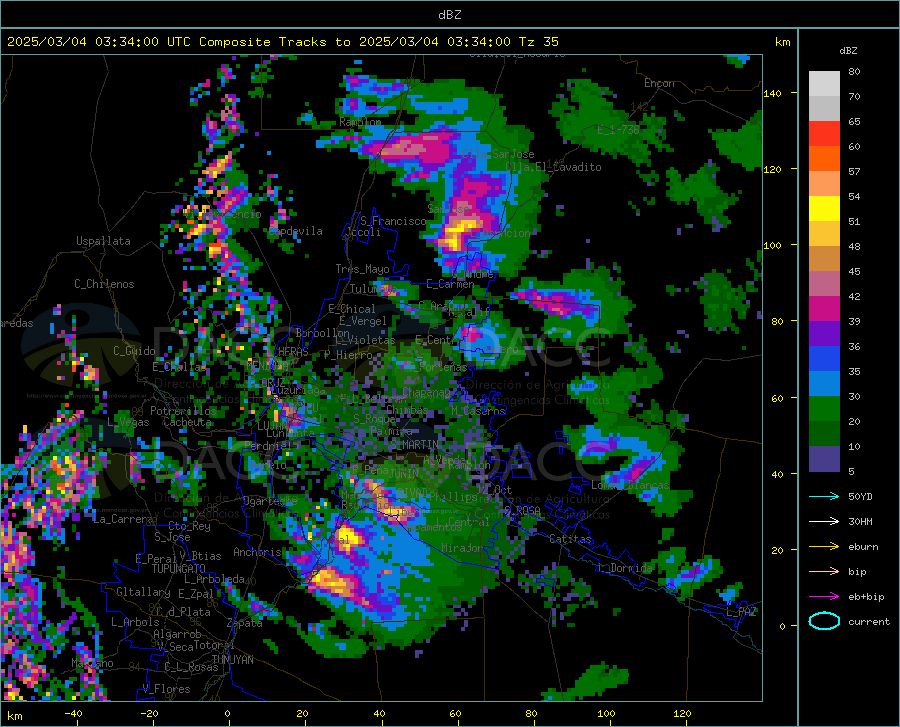Viewport: 900px width, 727px height.
Task: Pick the light gray 80 dBZ legend swatch
Action: tap(824, 84)
